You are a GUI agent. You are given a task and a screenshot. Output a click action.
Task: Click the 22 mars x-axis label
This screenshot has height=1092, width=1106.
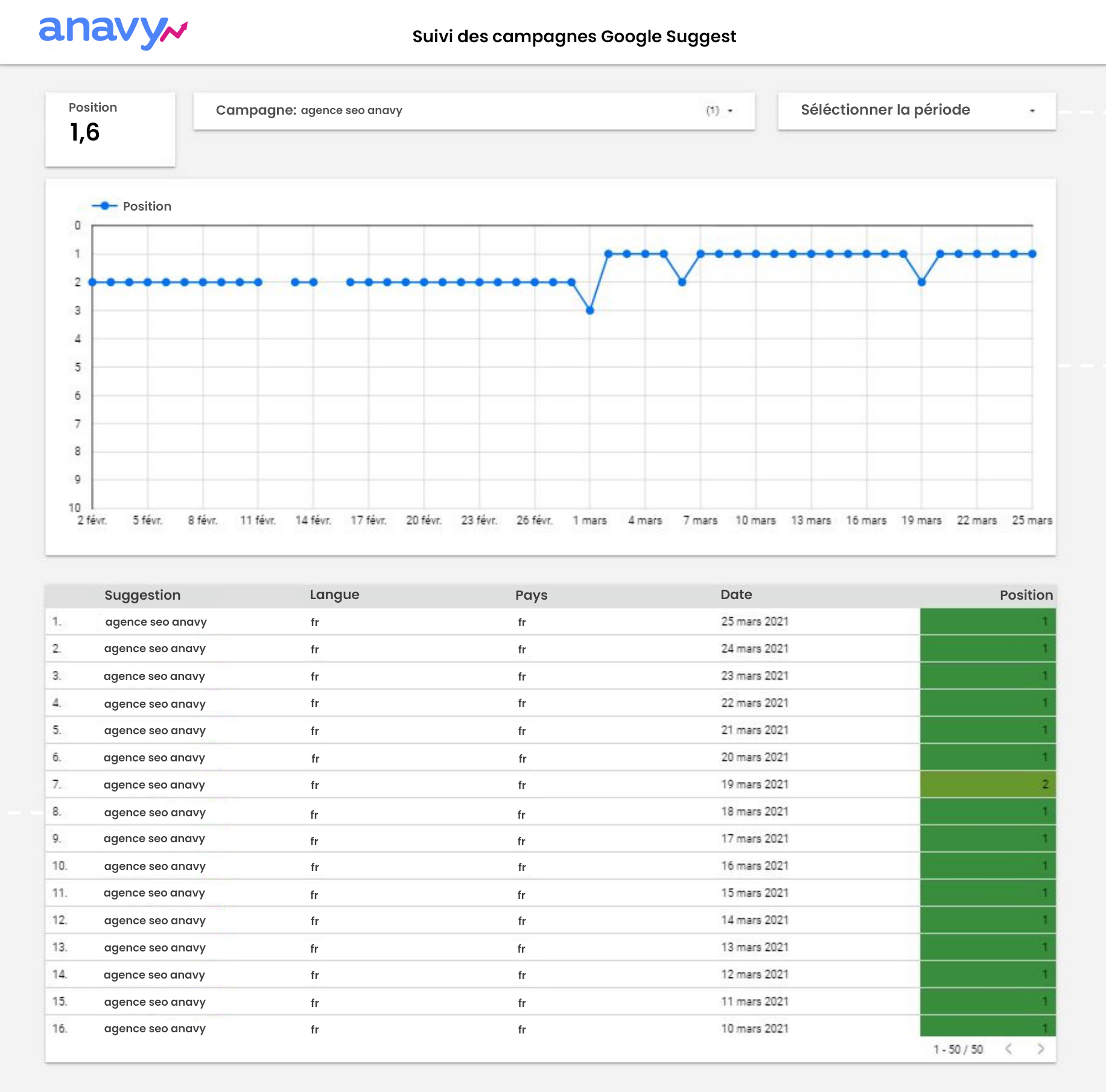977,520
